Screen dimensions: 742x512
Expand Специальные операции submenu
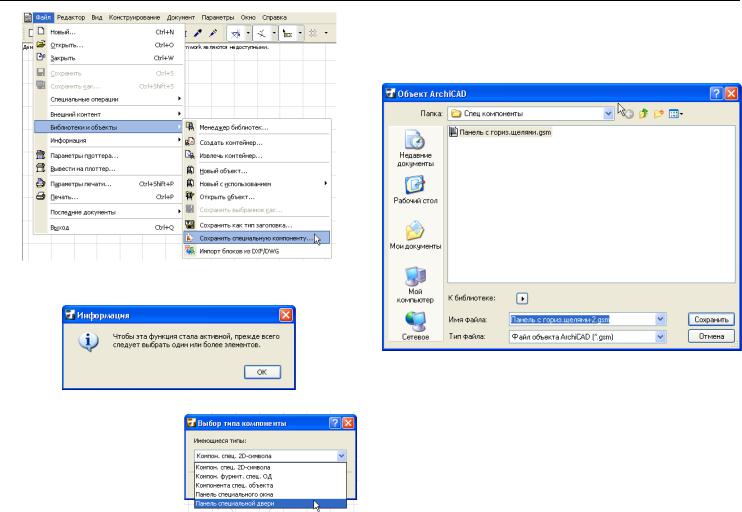pyautogui.click(x=108, y=99)
